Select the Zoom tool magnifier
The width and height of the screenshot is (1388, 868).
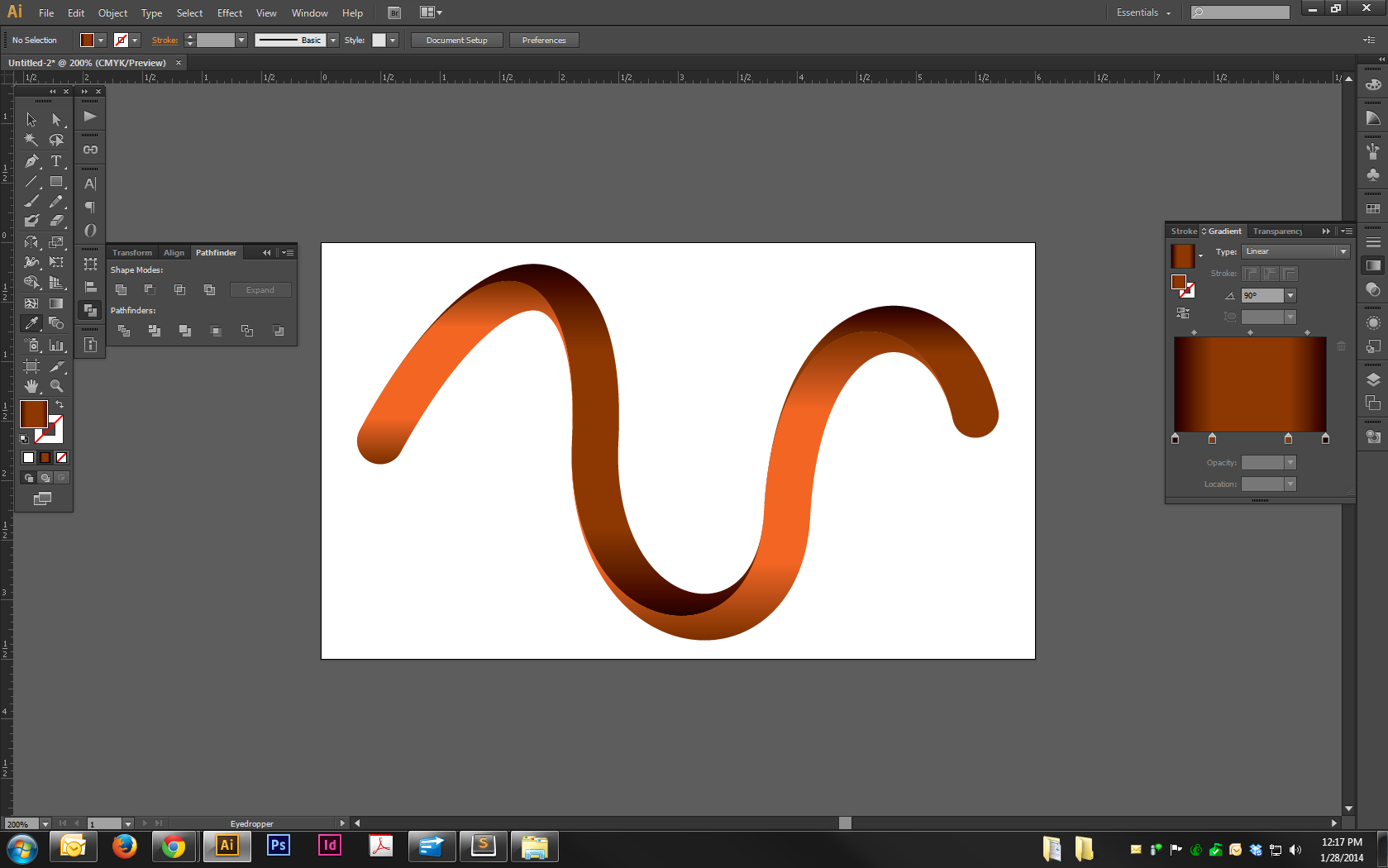point(56,386)
